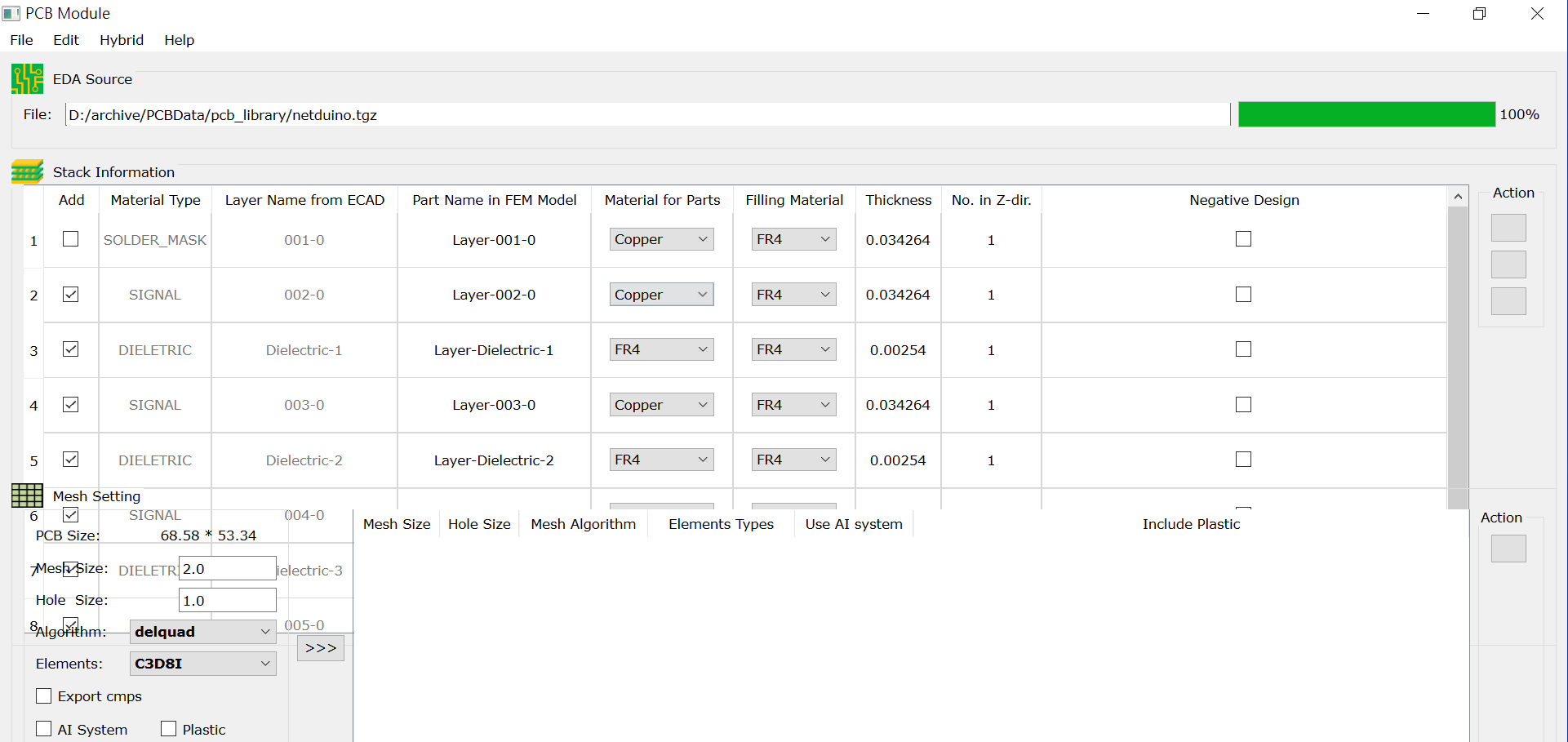The image size is (1568, 742).
Task: Click the Mesh Size input field
Action: [227, 569]
